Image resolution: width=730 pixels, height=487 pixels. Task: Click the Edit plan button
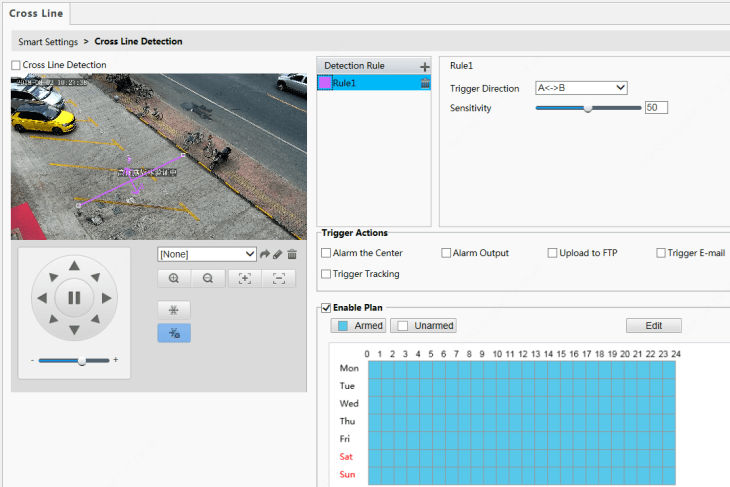coord(653,326)
